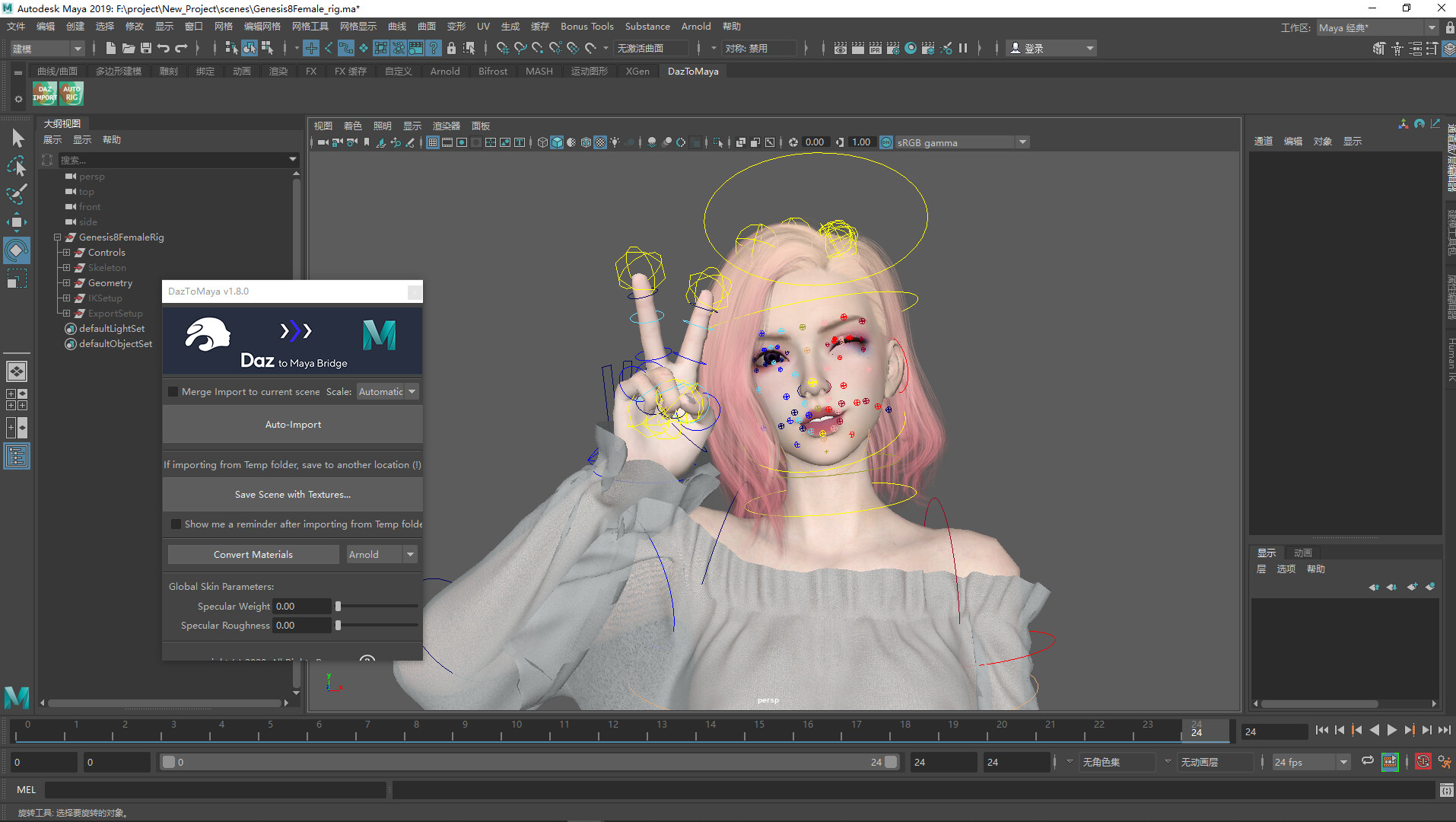Select the Move tool in toolbox
Screen dimensions: 1456x822
tap(17, 222)
